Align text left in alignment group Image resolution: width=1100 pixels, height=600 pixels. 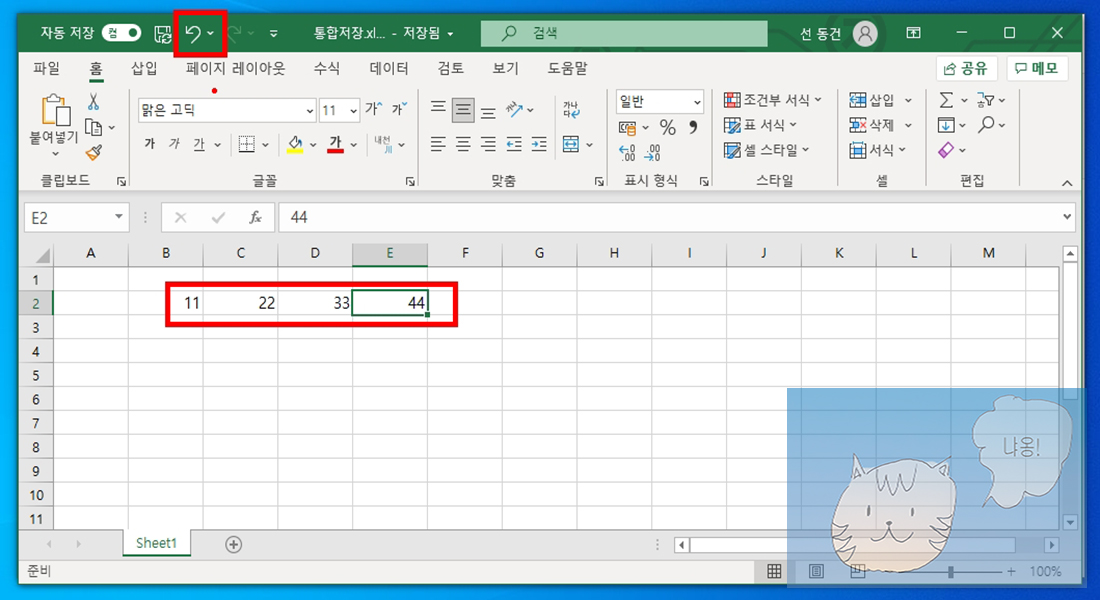point(438,145)
